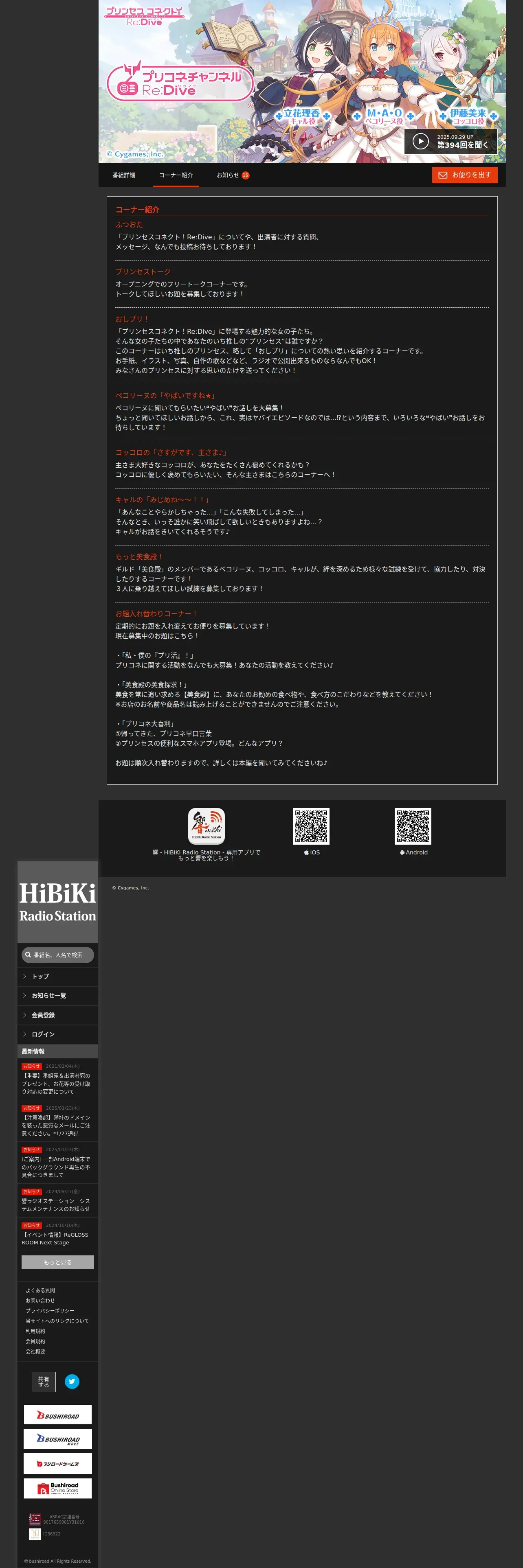
Task: Click the chevron next to ログイン
Action: pyautogui.click(x=24, y=1034)
